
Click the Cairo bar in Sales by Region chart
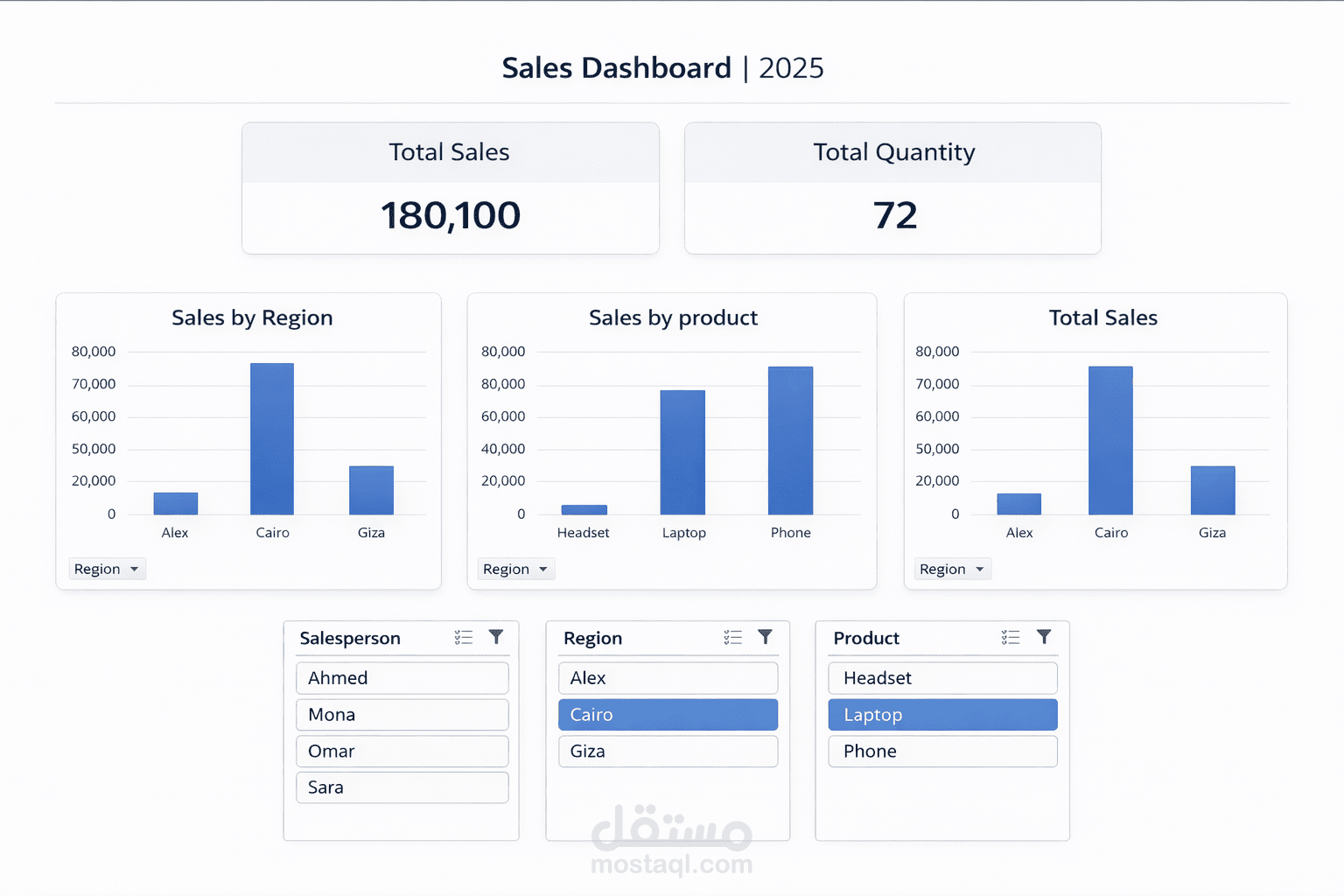272,437
